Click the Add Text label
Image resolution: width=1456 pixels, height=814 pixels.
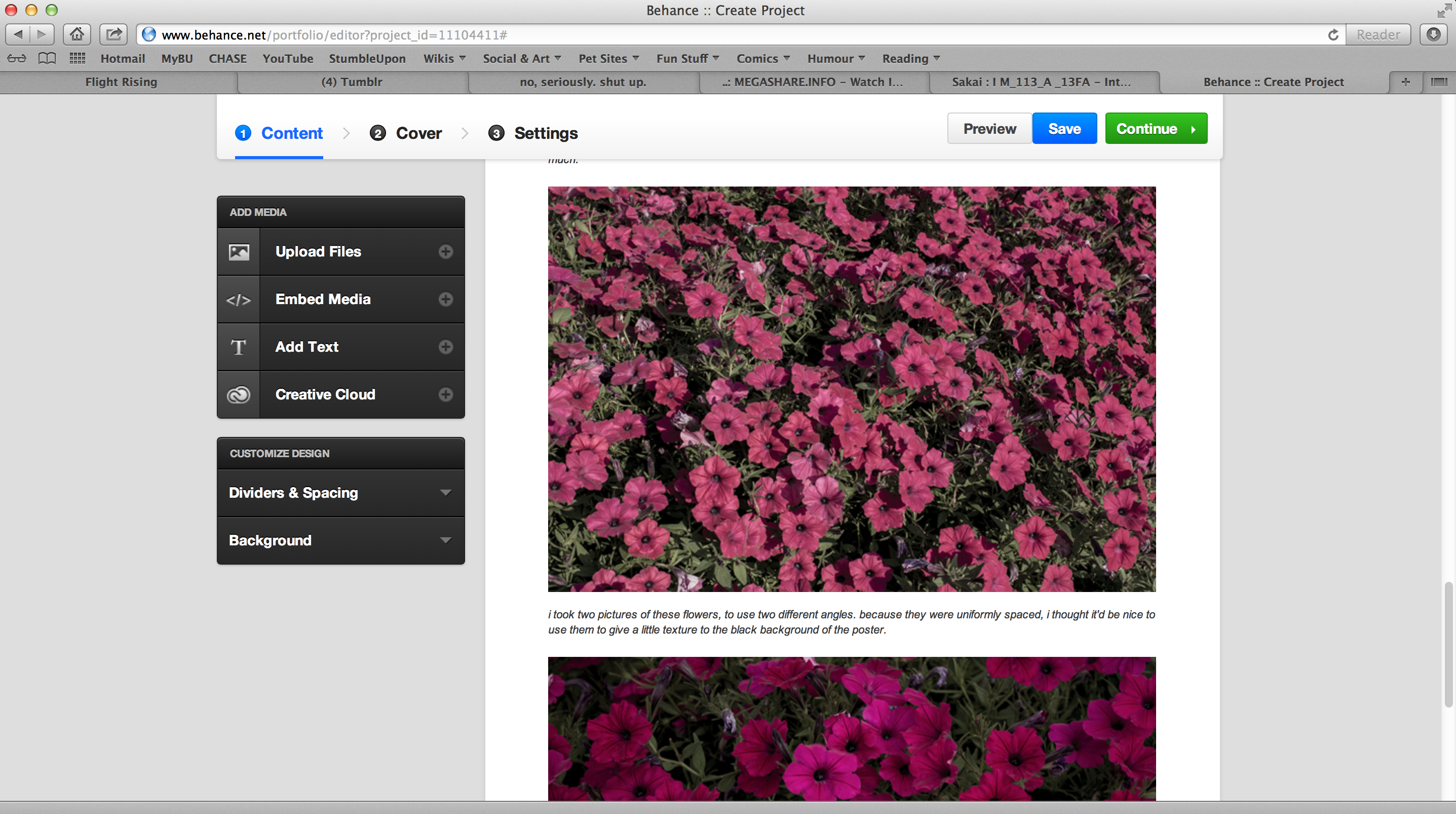pyautogui.click(x=307, y=347)
